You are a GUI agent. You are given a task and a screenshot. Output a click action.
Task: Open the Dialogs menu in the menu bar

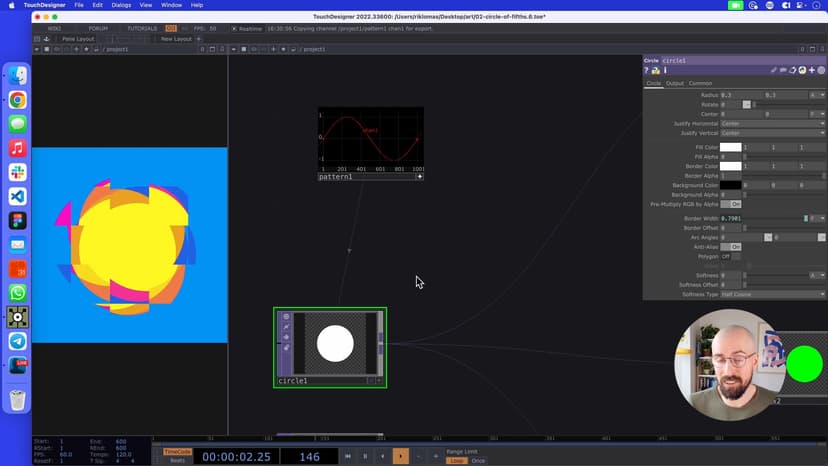[121, 5]
